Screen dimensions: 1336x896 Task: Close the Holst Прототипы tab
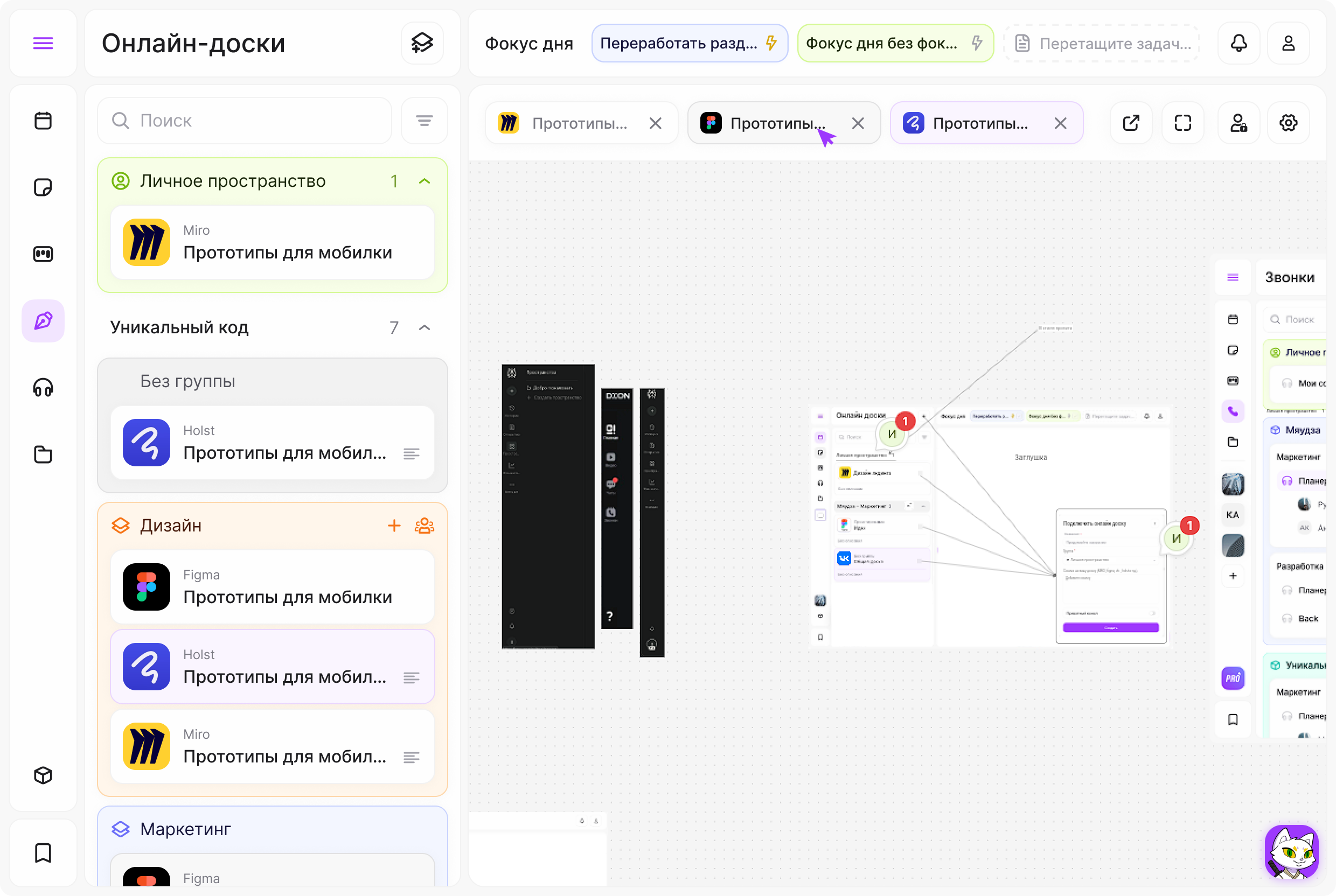point(1061,123)
